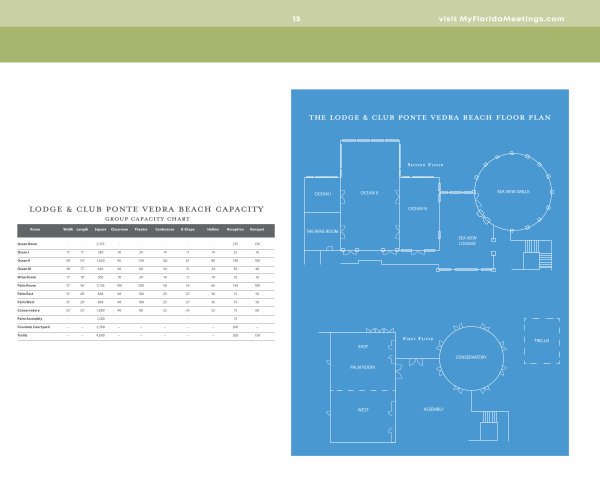Viewport: 600px width, 492px height.
Task: Select the Trellis row name in table
Action: [22, 336]
